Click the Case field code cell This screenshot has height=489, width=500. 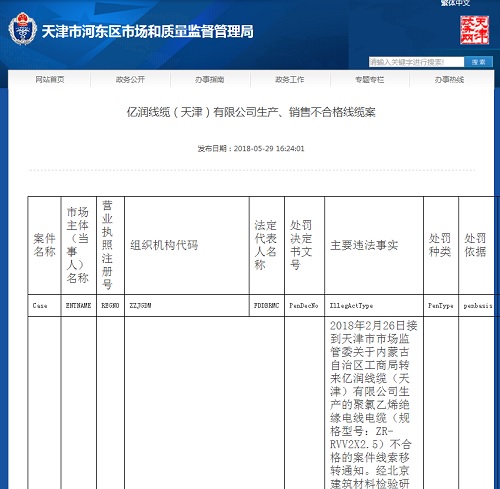(44, 305)
